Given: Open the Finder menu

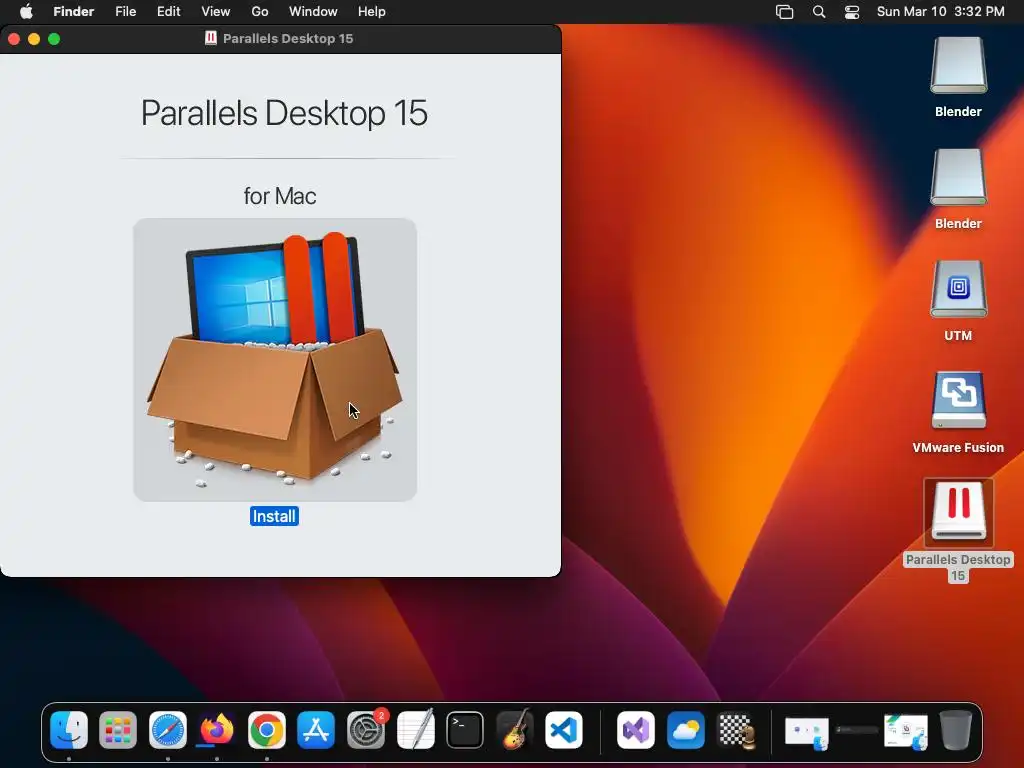Looking at the screenshot, I should click(74, 12).
